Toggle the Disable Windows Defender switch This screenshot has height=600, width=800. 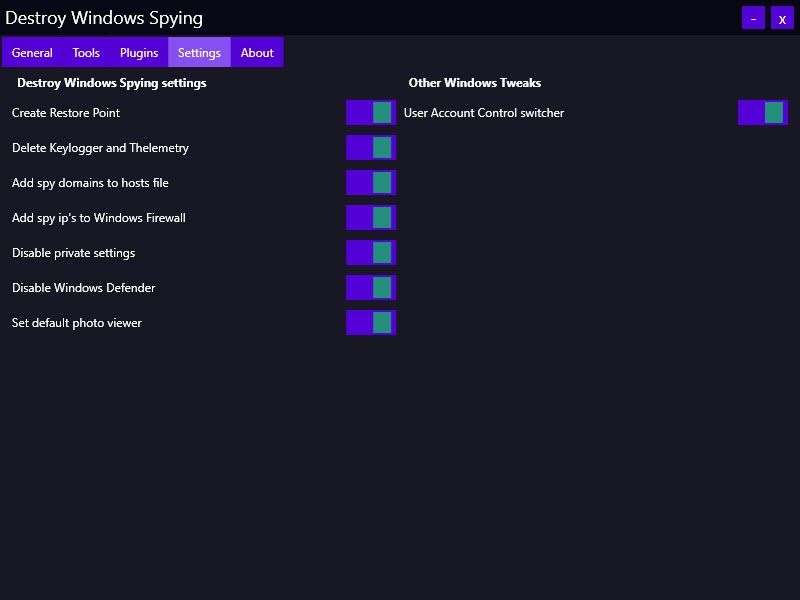(371, 288)
